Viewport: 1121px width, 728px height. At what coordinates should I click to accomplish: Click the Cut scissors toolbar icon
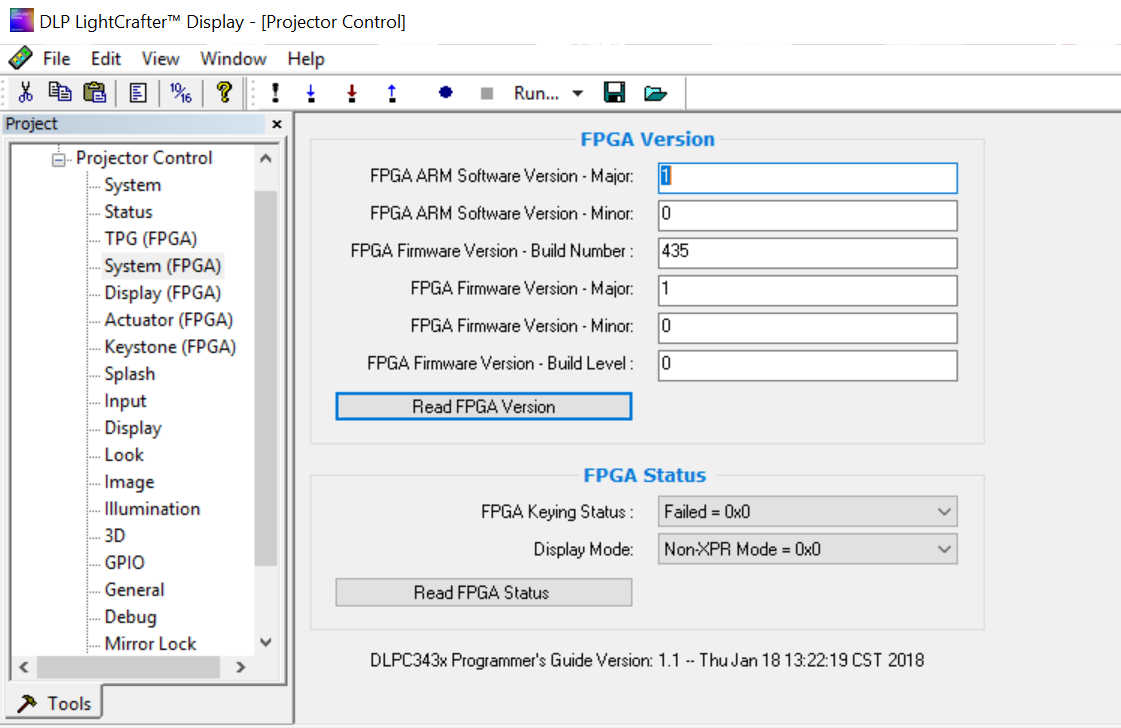tap(26, 93)
